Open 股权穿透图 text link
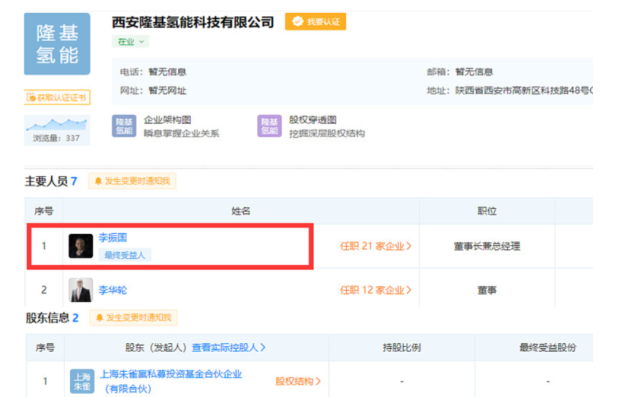Screen dimensions: 641x397 [313, 120]
